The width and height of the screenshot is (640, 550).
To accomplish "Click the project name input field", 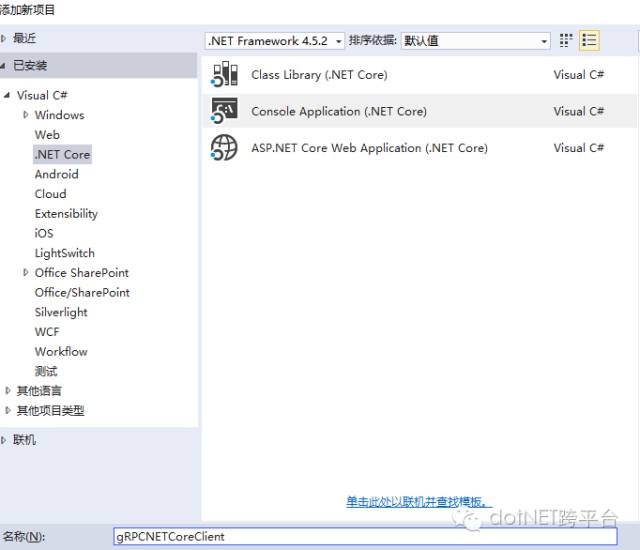I will click(365, 536).
